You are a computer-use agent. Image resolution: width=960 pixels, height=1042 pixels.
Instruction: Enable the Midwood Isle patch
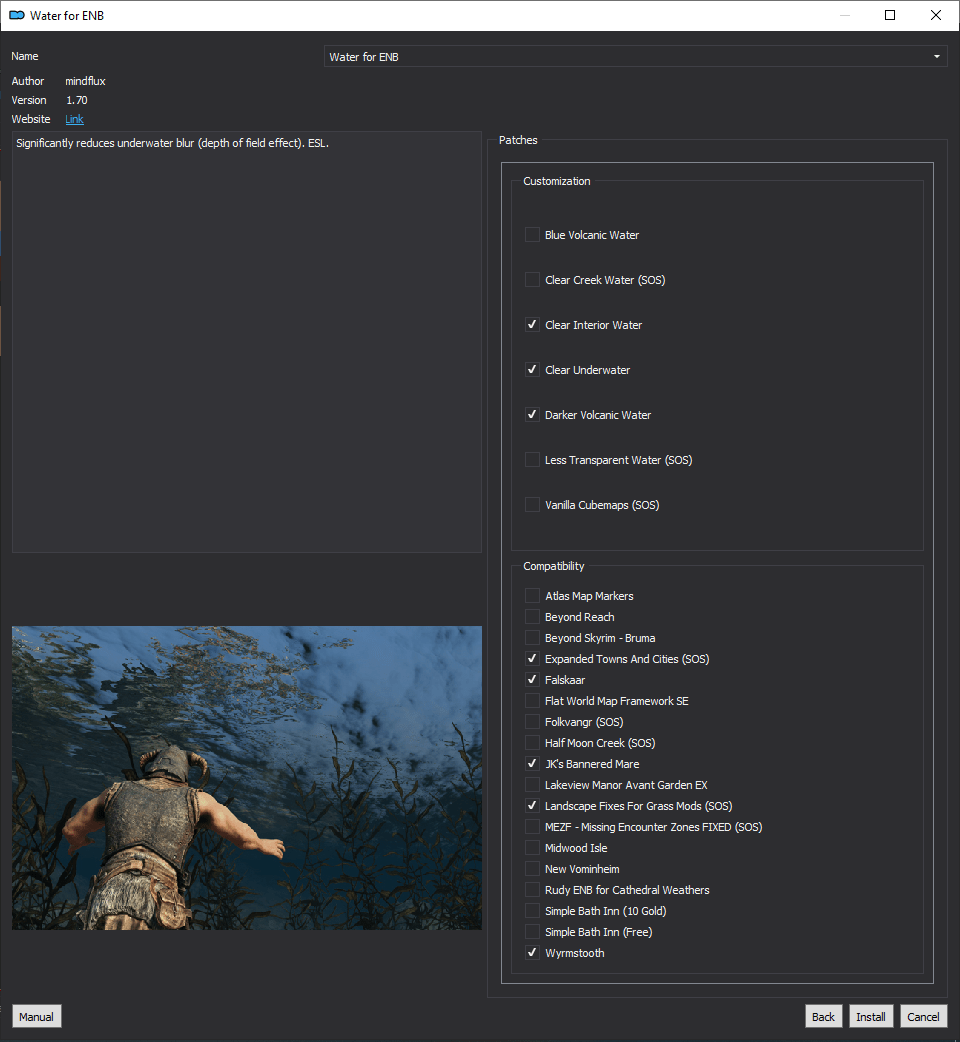click(x=532, y=848)
